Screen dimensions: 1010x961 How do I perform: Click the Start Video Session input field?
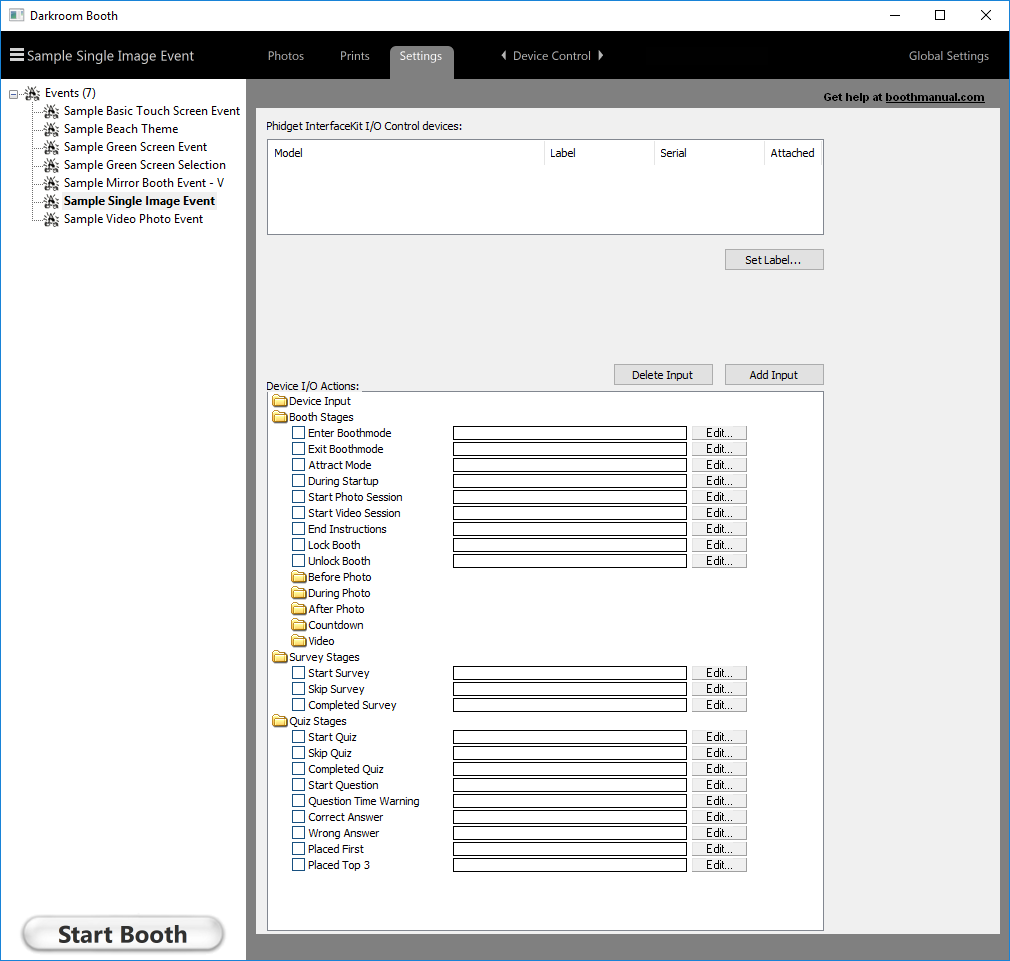570,513
